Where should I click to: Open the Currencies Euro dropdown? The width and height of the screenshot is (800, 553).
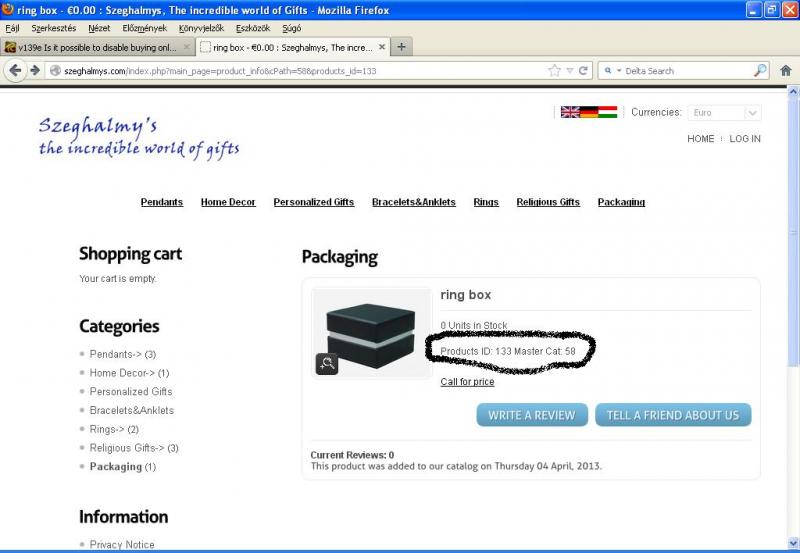(x=724, y=113)
